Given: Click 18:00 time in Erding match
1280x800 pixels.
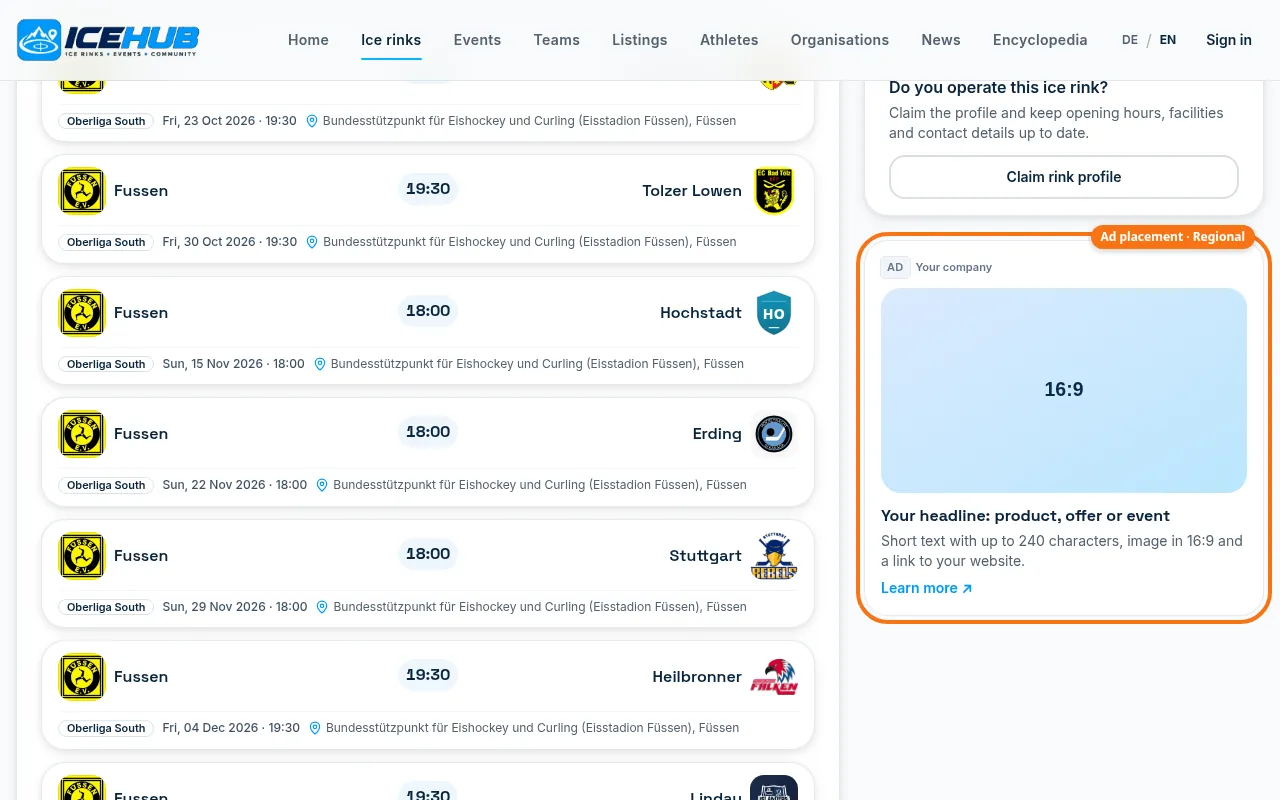Looking at the screenshot, I should click(428, 432).
